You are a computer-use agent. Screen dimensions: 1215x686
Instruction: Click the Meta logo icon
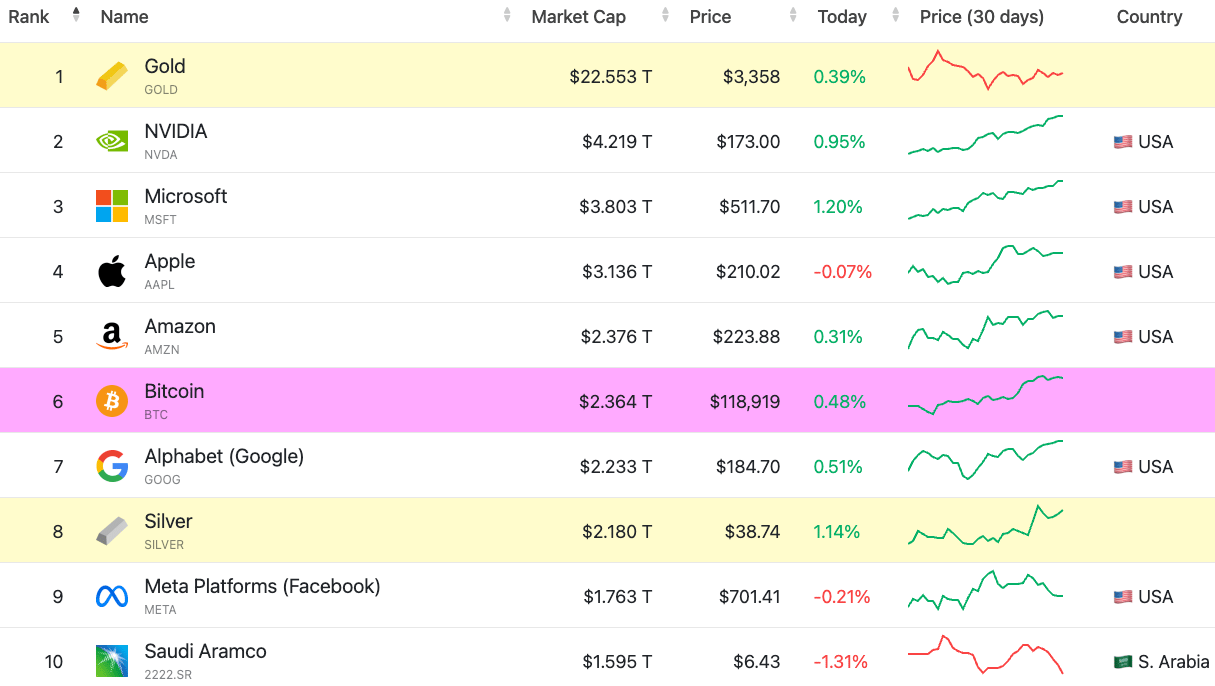(112, 596)
